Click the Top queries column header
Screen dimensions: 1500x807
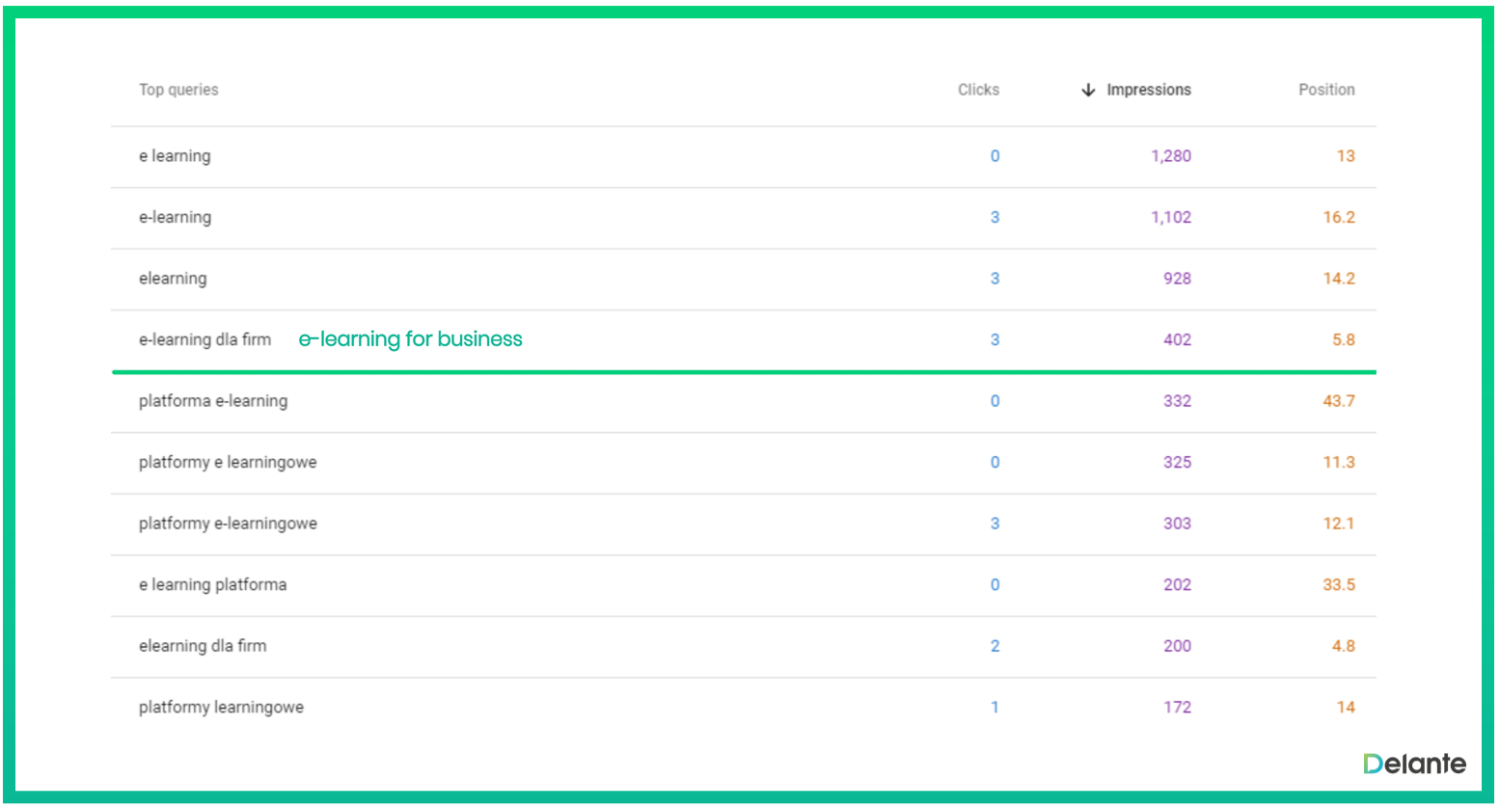178,90
